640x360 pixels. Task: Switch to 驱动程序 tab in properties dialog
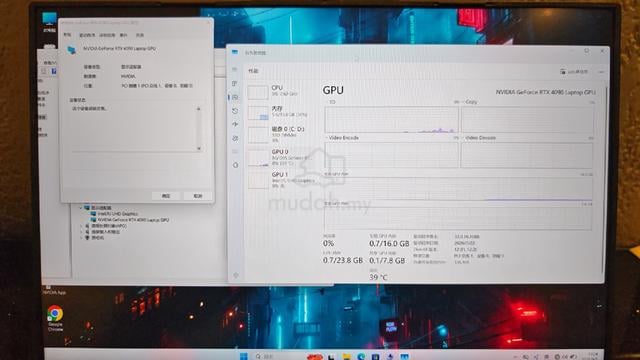[87, 35]
